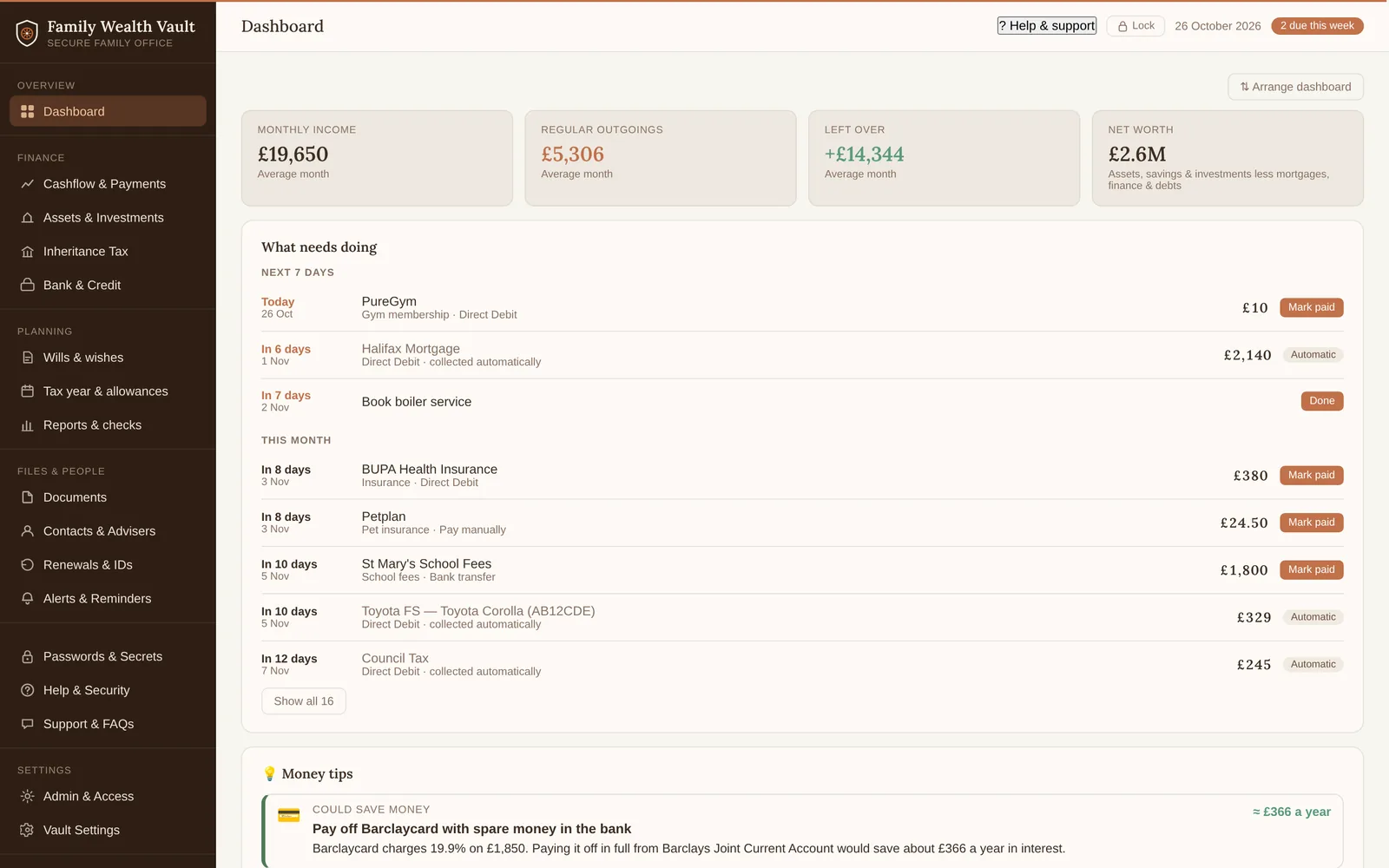1389x868 pixels.
Task: Click the Family Wealth Vault shield logo
Action: [x=27, y=33]
